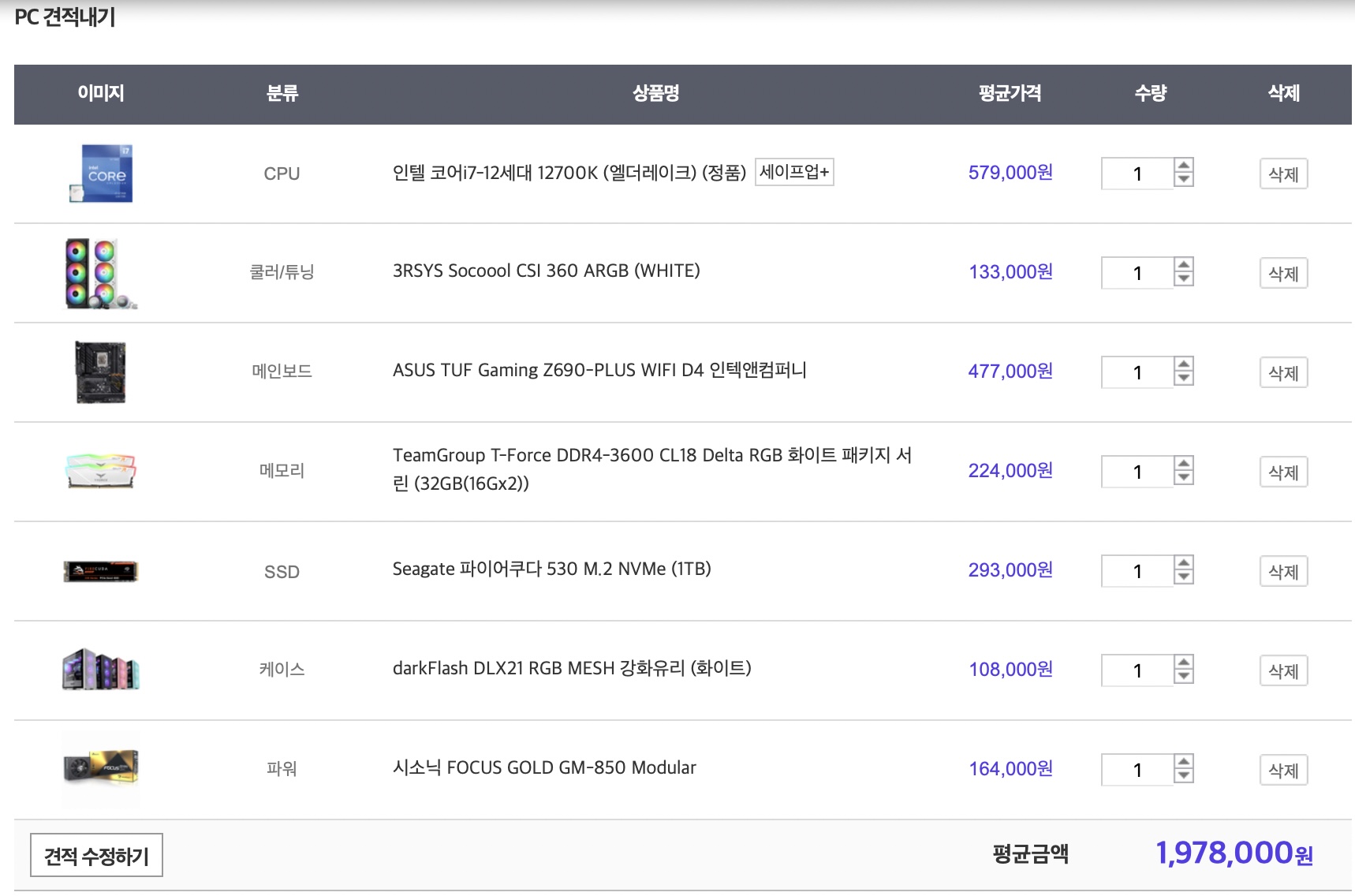The height and width of the screenshot is (896, 1355).
Task: Decrease quantity of the Seagate 파이어쿠다 SSD
Action: pos(1183,578)
